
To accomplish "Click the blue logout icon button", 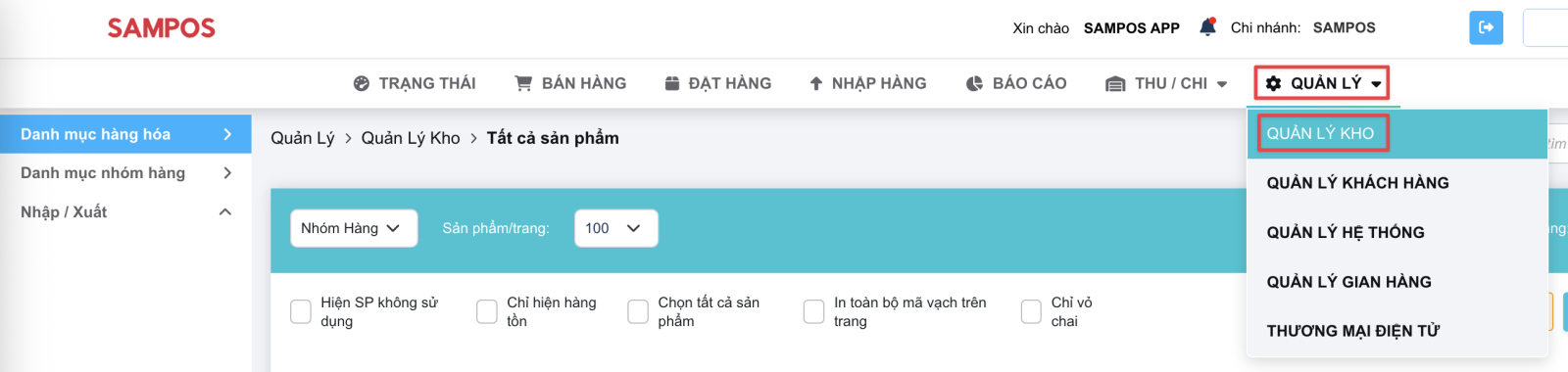I will coord(1486,27).
